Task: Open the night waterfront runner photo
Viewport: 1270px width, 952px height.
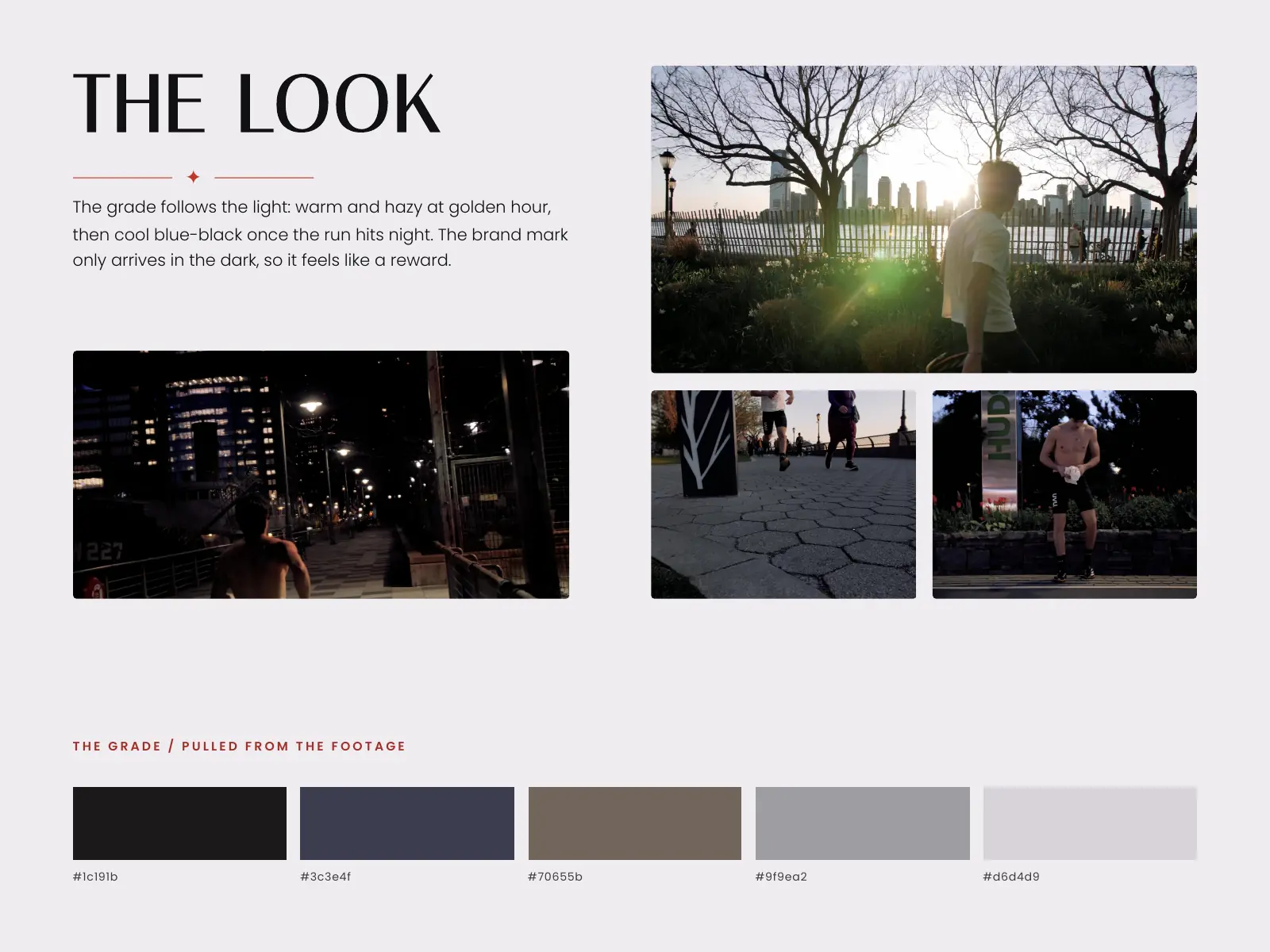Action: [321, 474]
